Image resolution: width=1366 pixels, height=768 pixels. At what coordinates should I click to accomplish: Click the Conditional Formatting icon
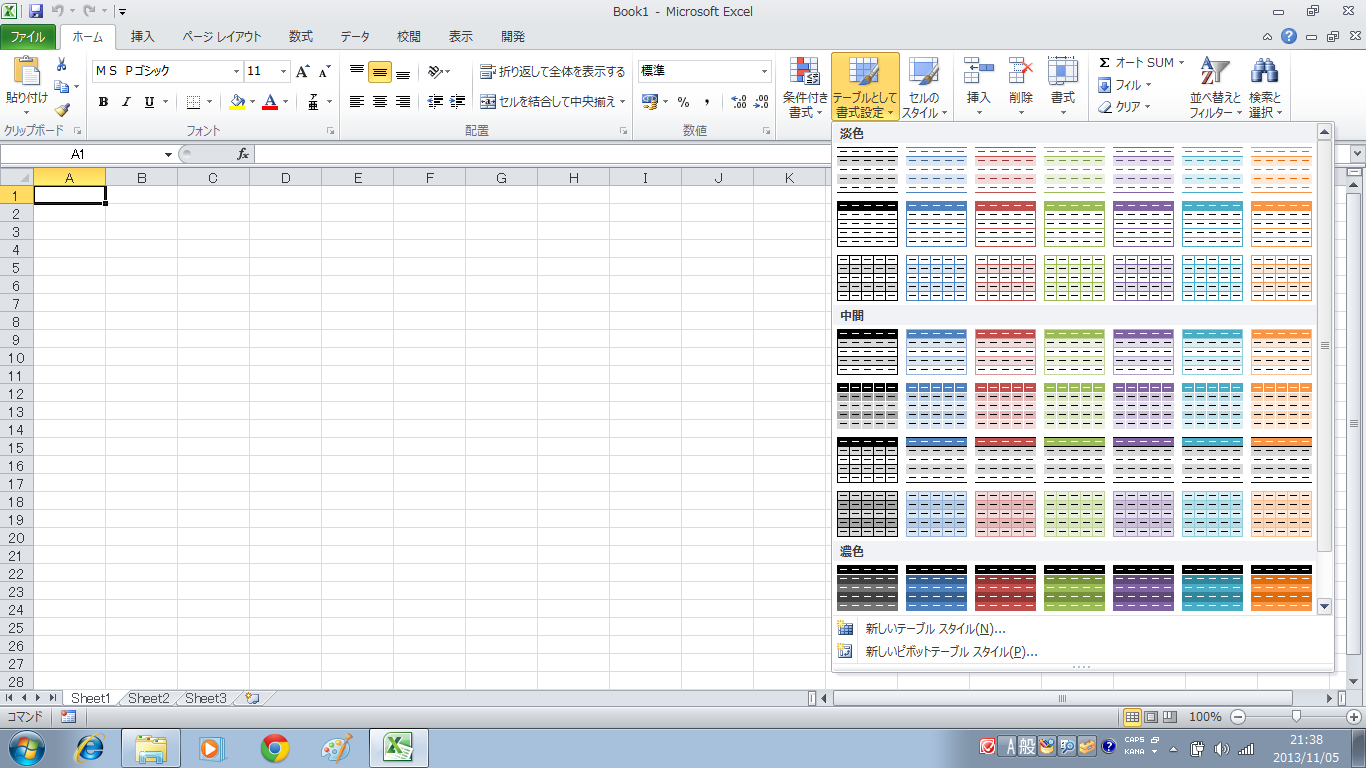pyautogui.click(x=805, y=73)
